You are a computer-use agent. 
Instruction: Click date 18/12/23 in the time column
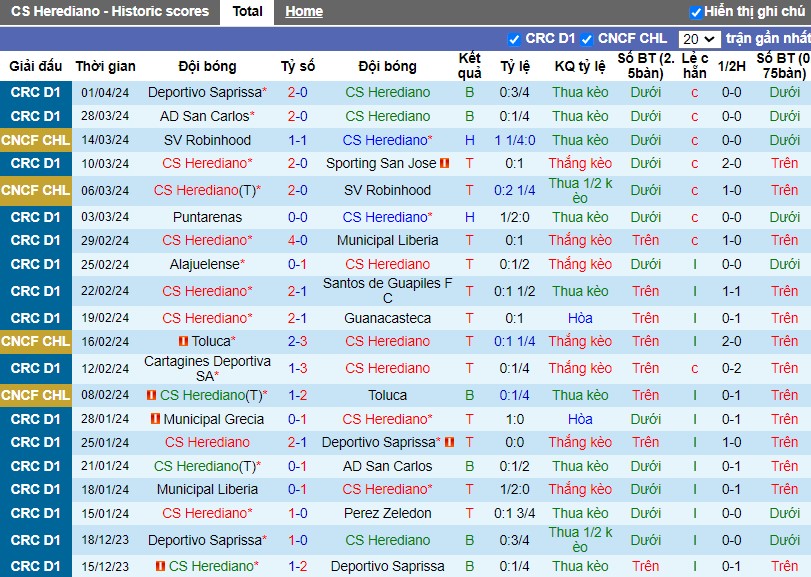point(105,540)
